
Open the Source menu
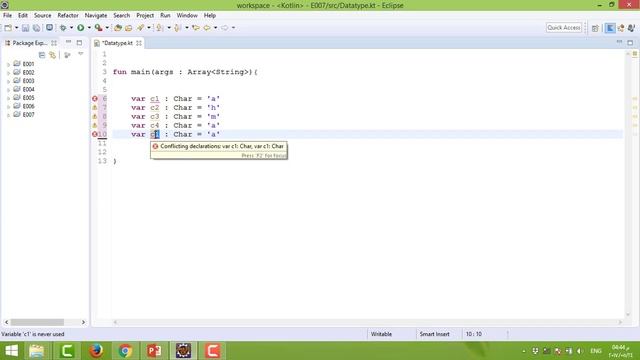[x=42, y=16]
